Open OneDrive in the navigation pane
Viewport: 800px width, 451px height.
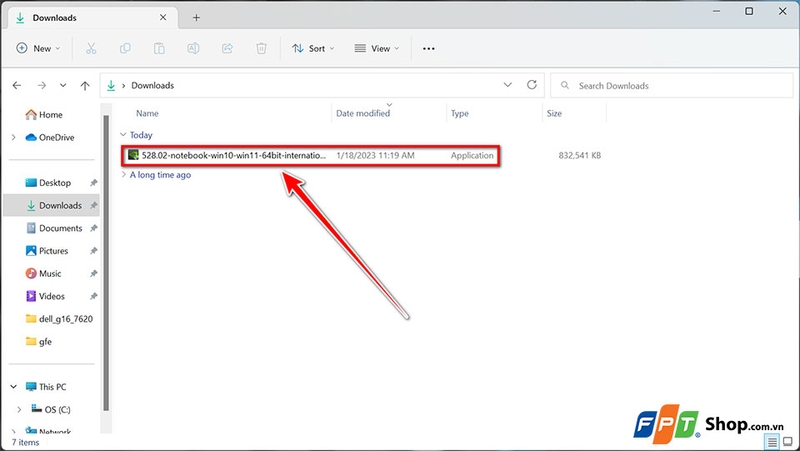50,137
